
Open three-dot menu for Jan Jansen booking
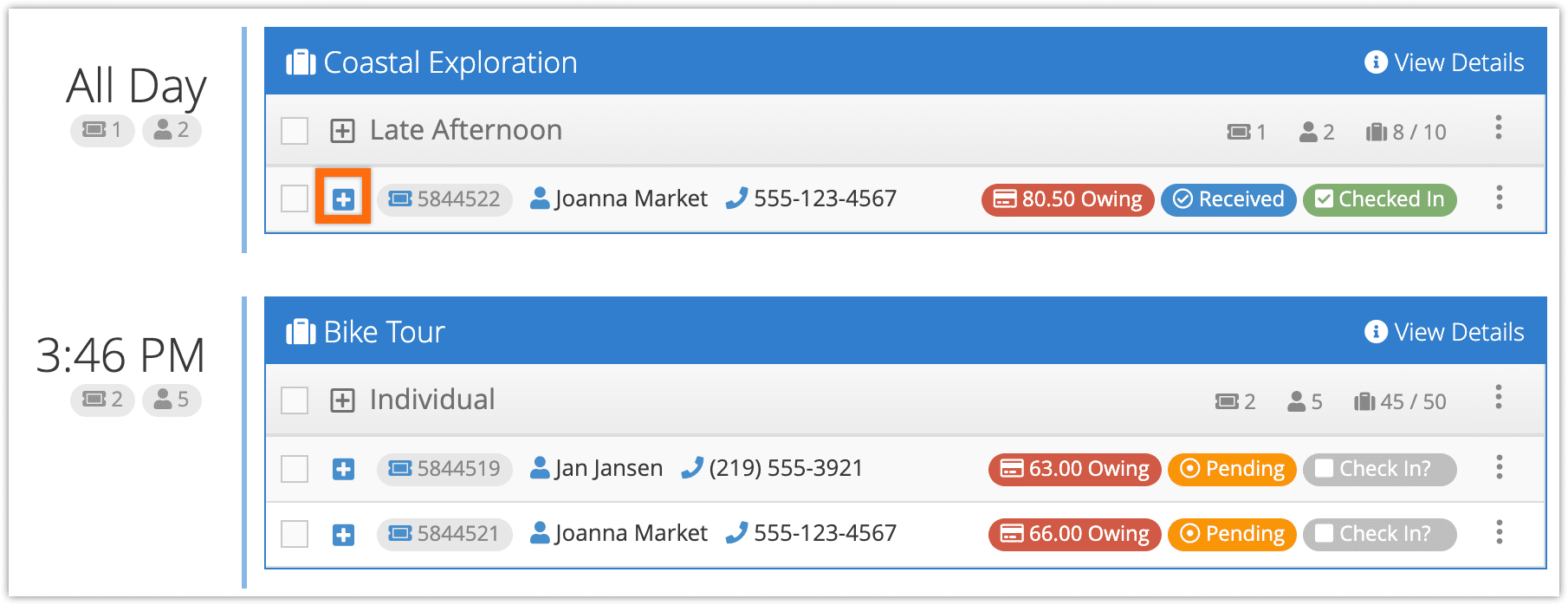[1498, 467]
